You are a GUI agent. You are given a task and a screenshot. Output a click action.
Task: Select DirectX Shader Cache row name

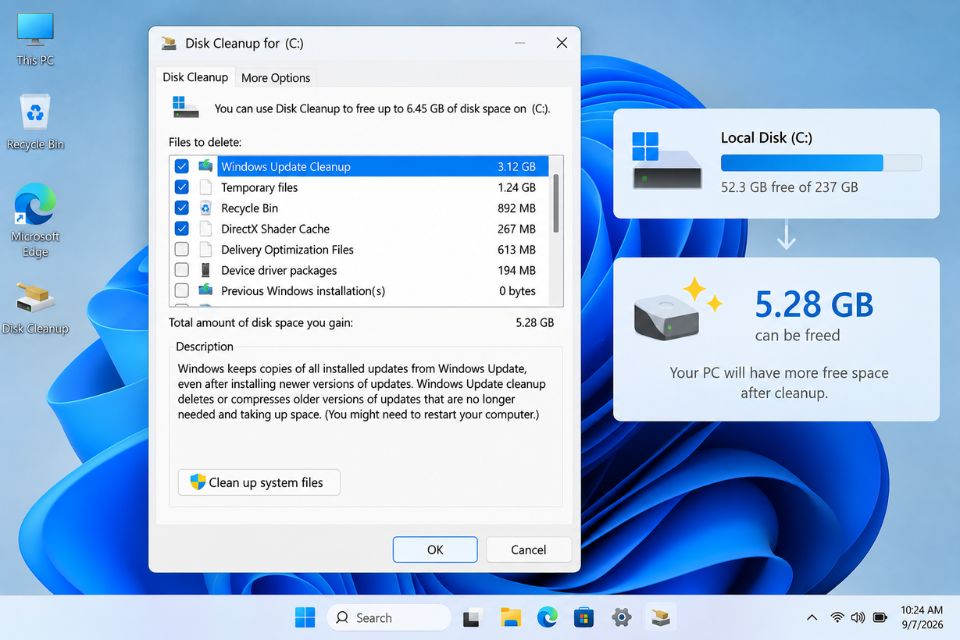point(276,229)
